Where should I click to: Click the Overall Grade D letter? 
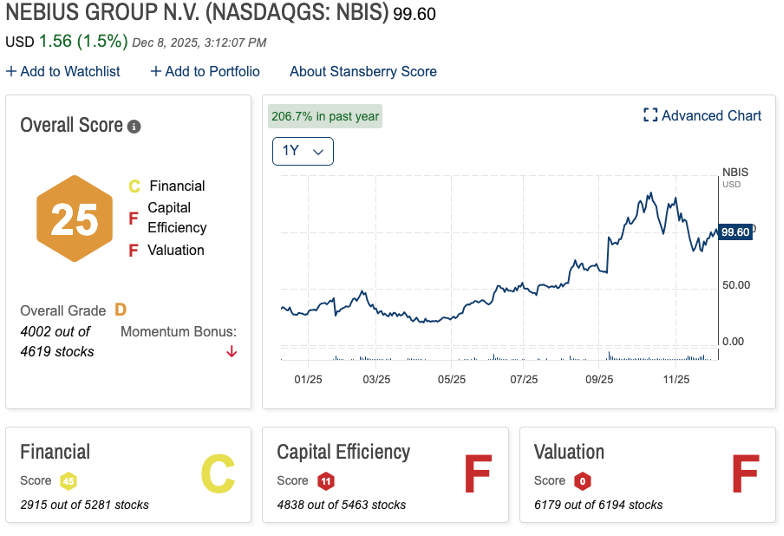tap(120, 311)
